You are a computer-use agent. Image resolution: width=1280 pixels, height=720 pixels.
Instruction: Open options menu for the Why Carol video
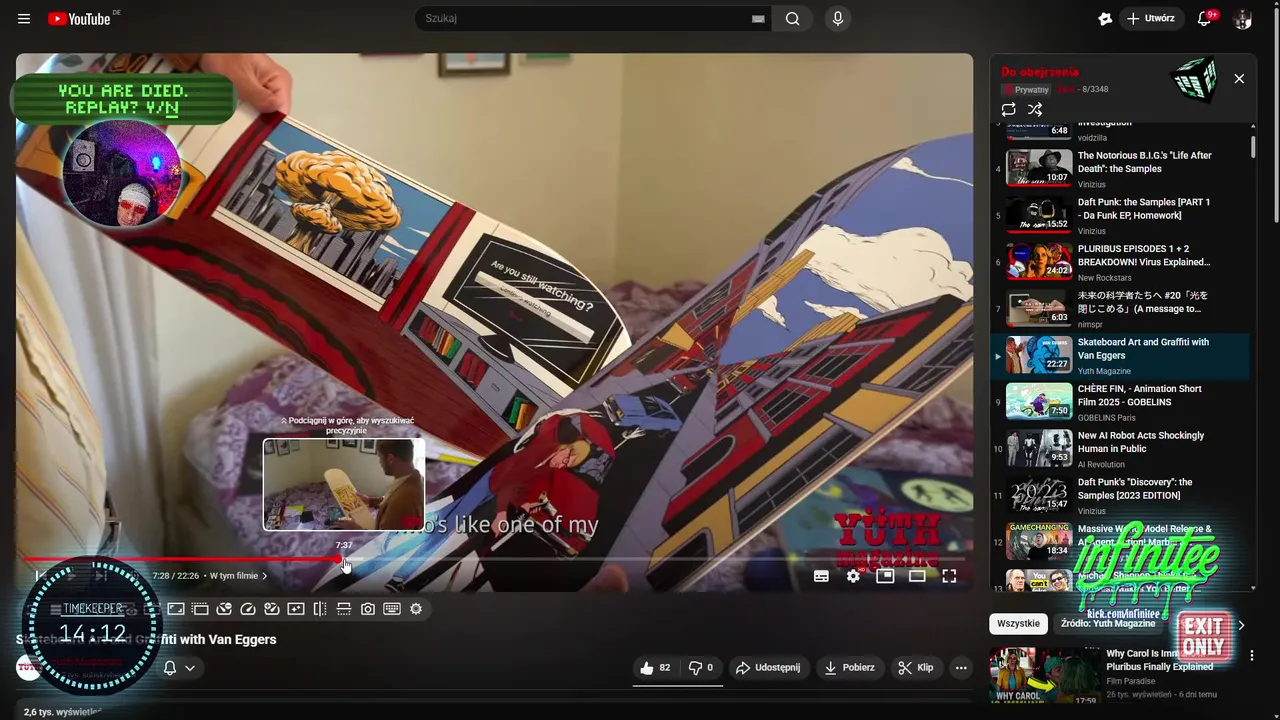click(x=1252, y=656)
